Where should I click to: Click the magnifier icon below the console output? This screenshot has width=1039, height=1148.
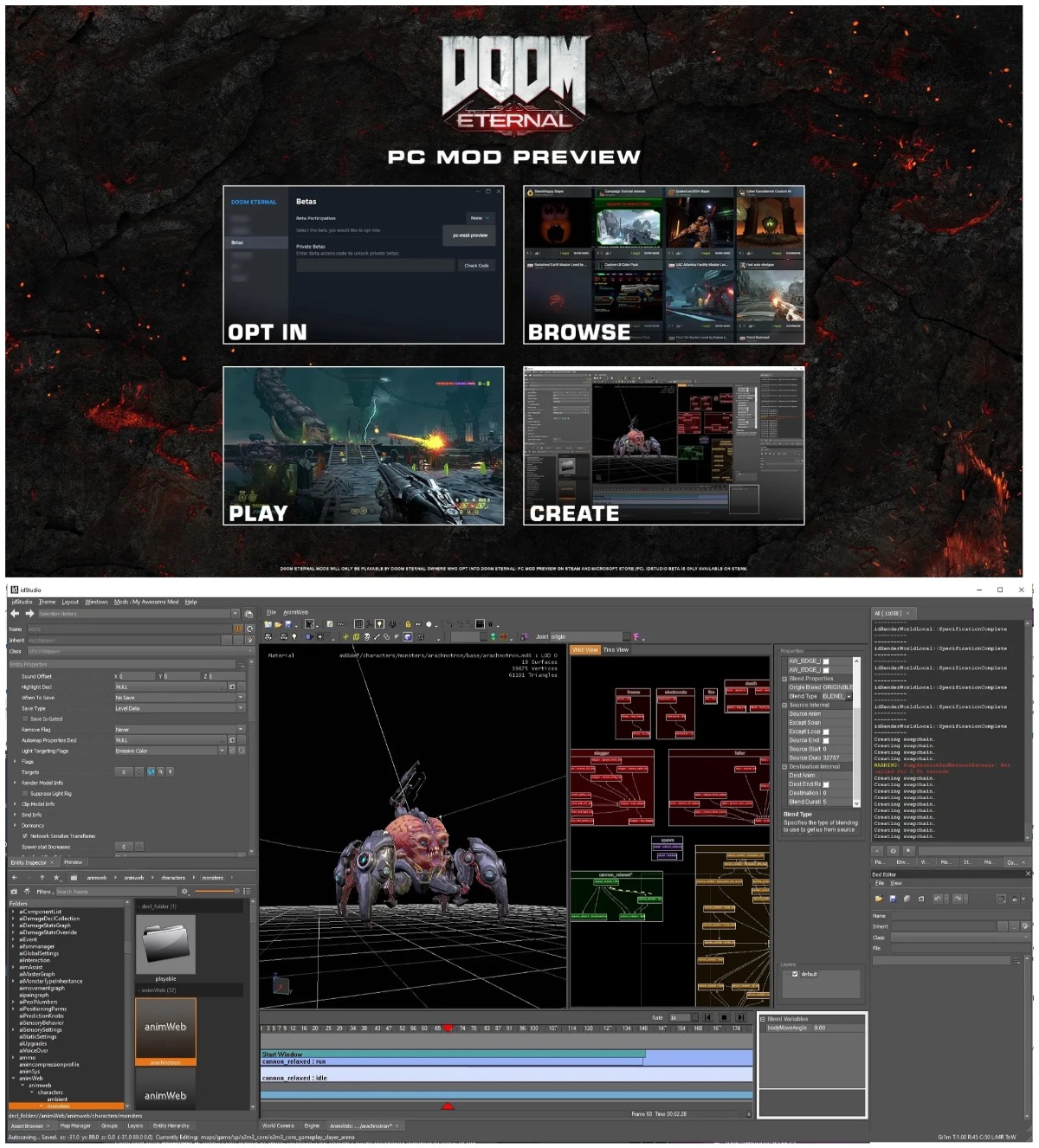[909, 851]
